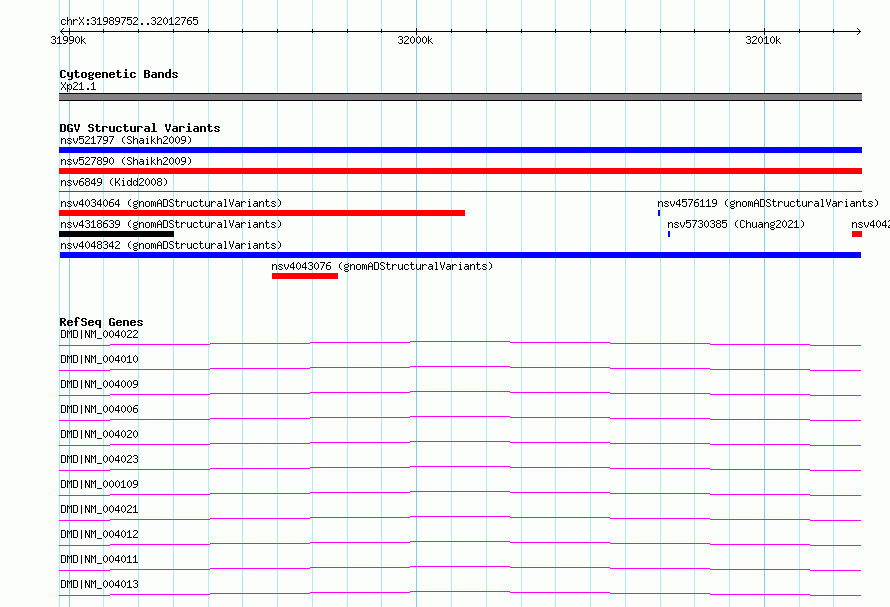Select transcript DMD|NM_004022
The image size is (890, 607).
click(x=99, y=334)
